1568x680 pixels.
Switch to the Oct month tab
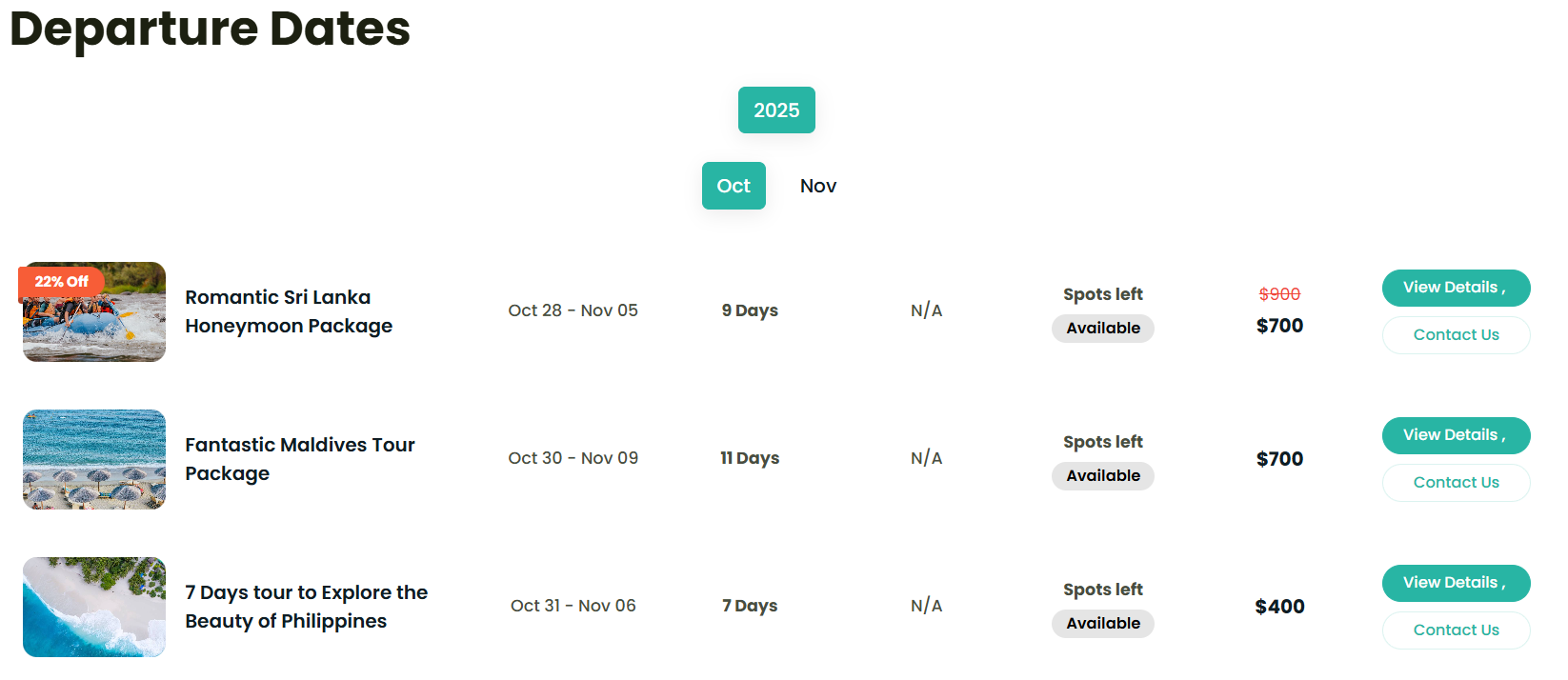click(734, 186)
